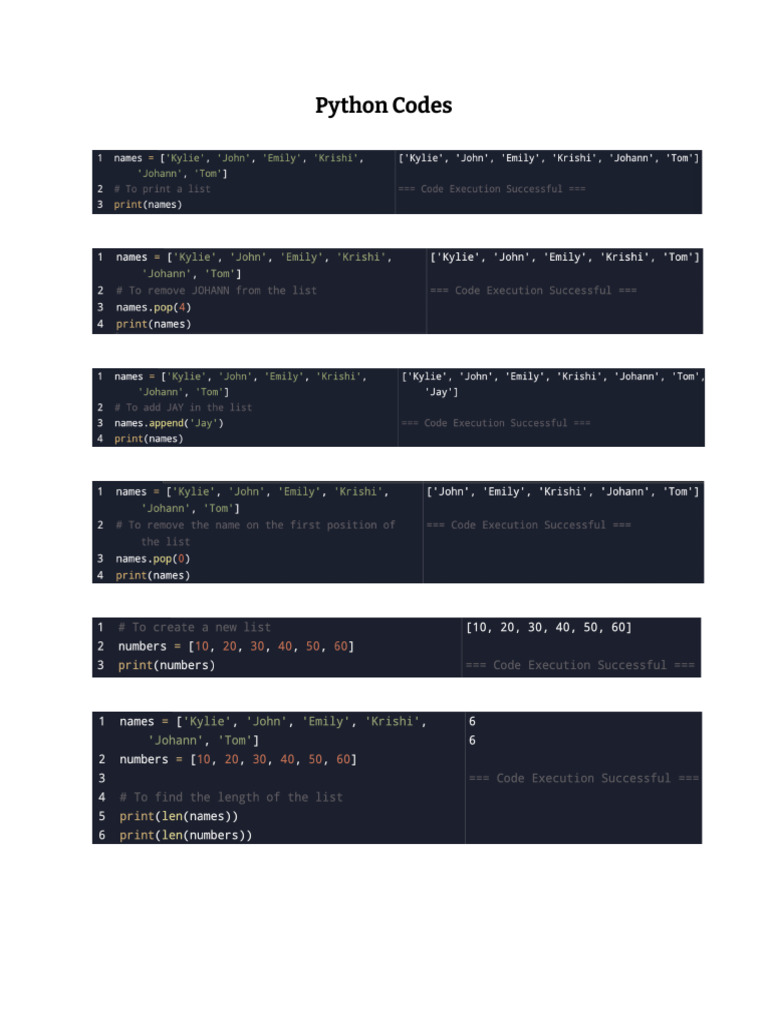
Task: Click the names.pop(0) code line
Action: pos(153,558)
